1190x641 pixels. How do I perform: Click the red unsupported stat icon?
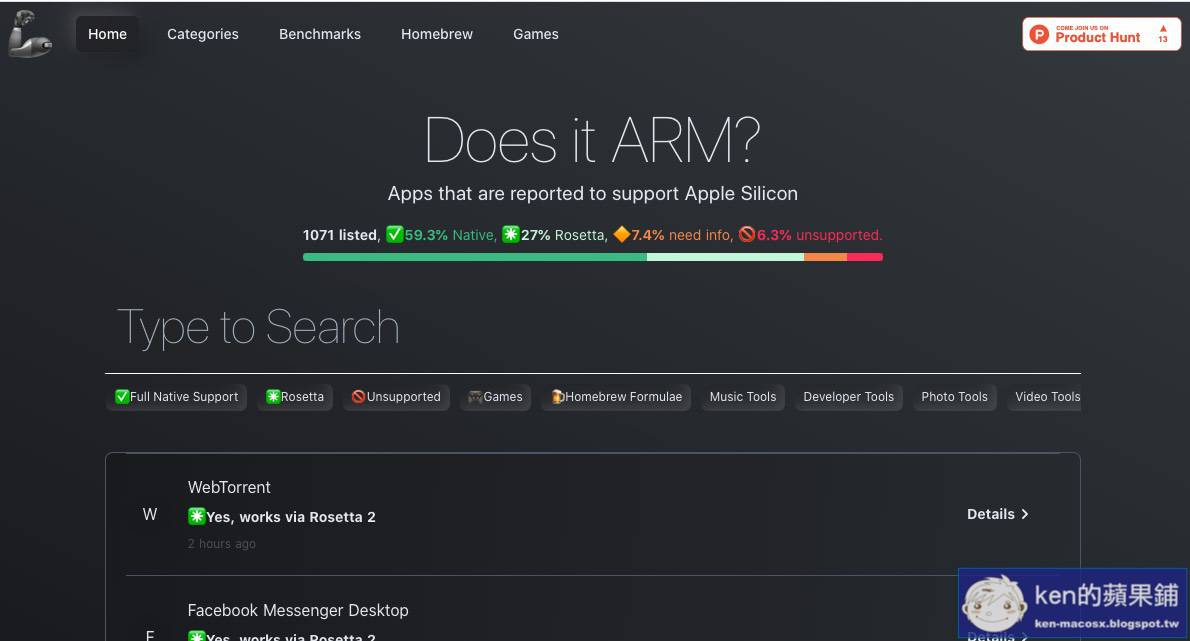pyautogui.click(x=747, y=234)
